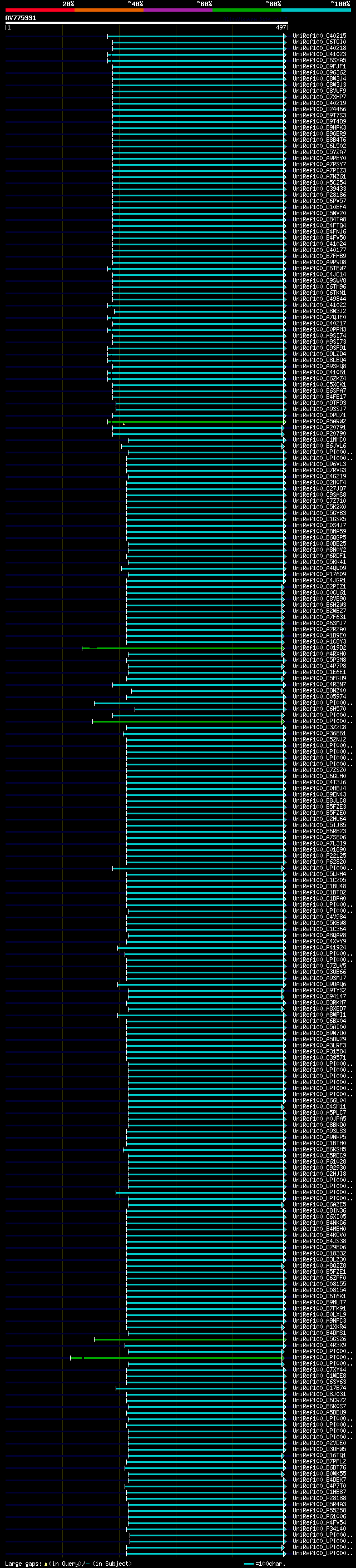Select UniRef100_C5GYB3 entry
This screenshot has width=356, height=1568.
tap(319, 513)
